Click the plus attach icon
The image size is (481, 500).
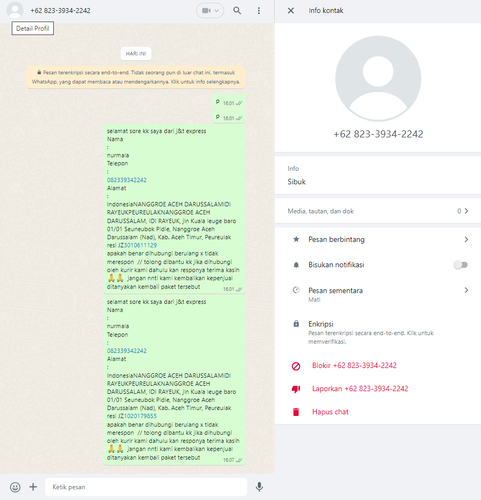point(33,487)
